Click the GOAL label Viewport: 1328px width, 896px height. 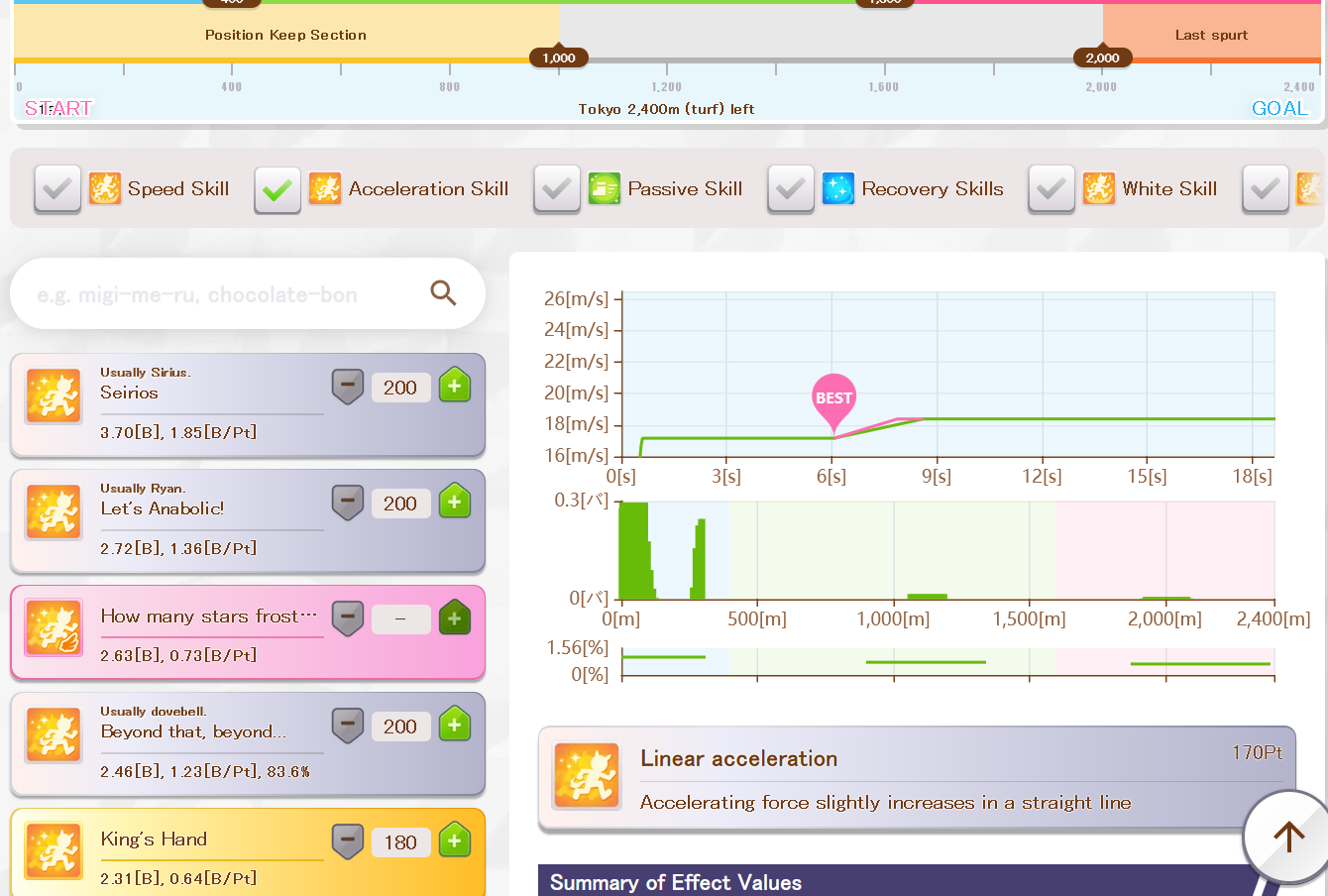[x=1279, y=109]
